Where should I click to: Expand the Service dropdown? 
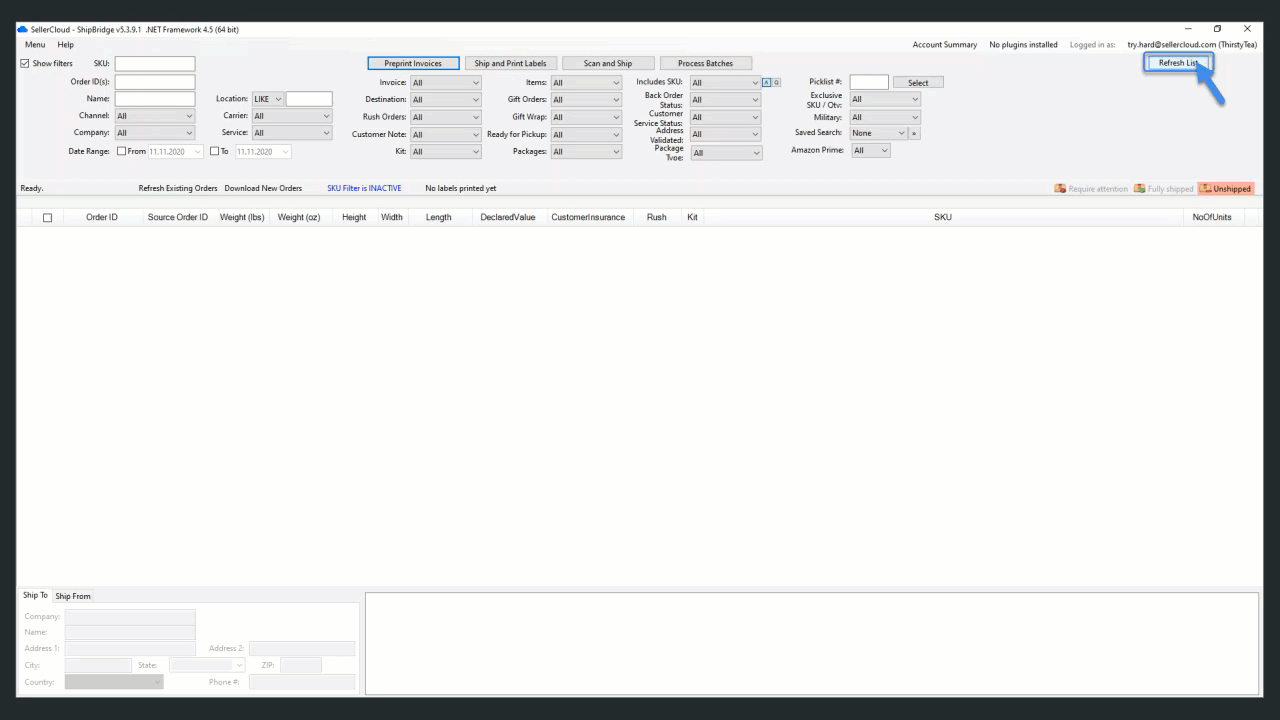[292, 133]
